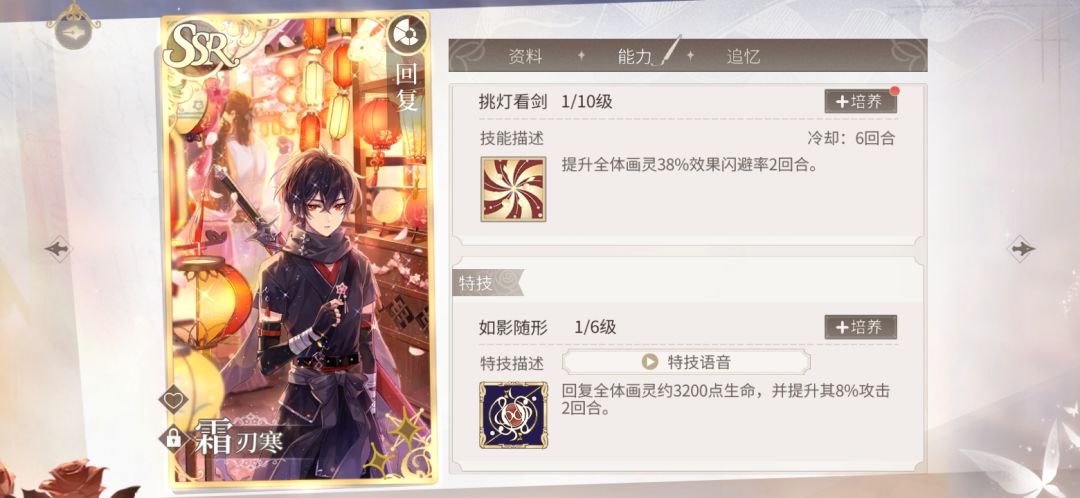Switch to the 资料 tab
The height and width of the screenshot is (498, 1080).
pos(526,56)
